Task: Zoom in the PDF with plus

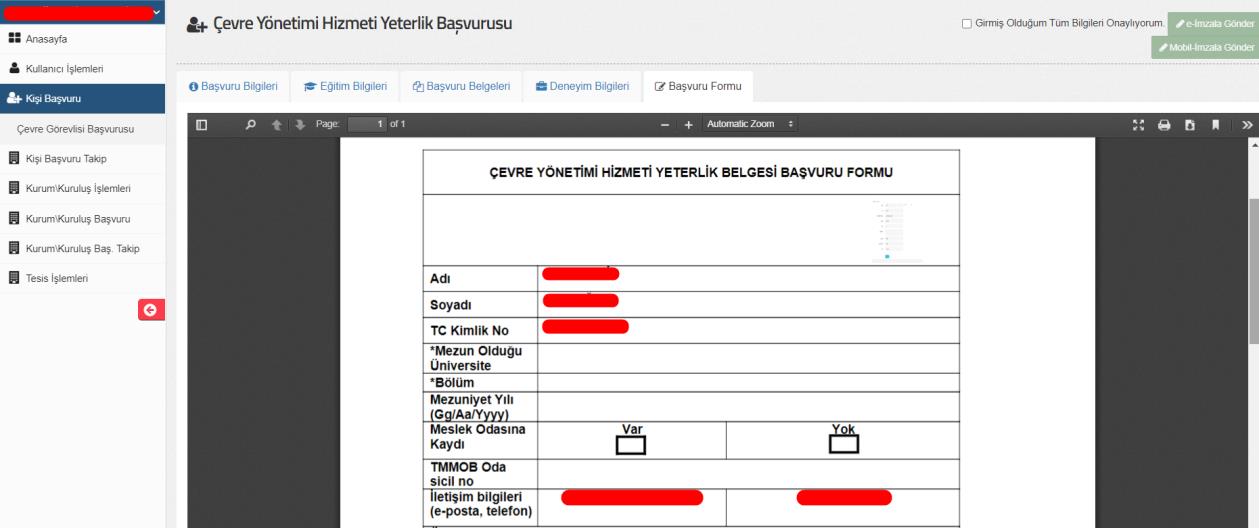Action: pos(688,124)
